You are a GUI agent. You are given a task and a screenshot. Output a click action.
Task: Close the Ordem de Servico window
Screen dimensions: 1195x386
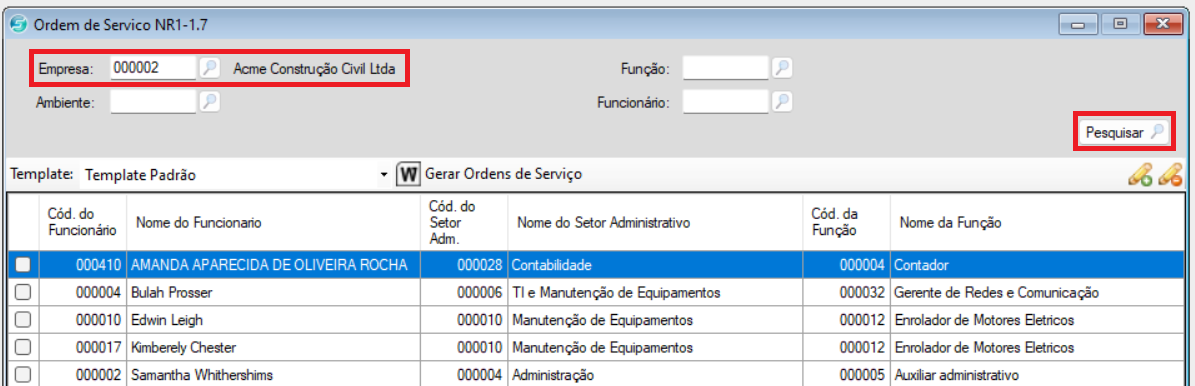[1162, 24]
